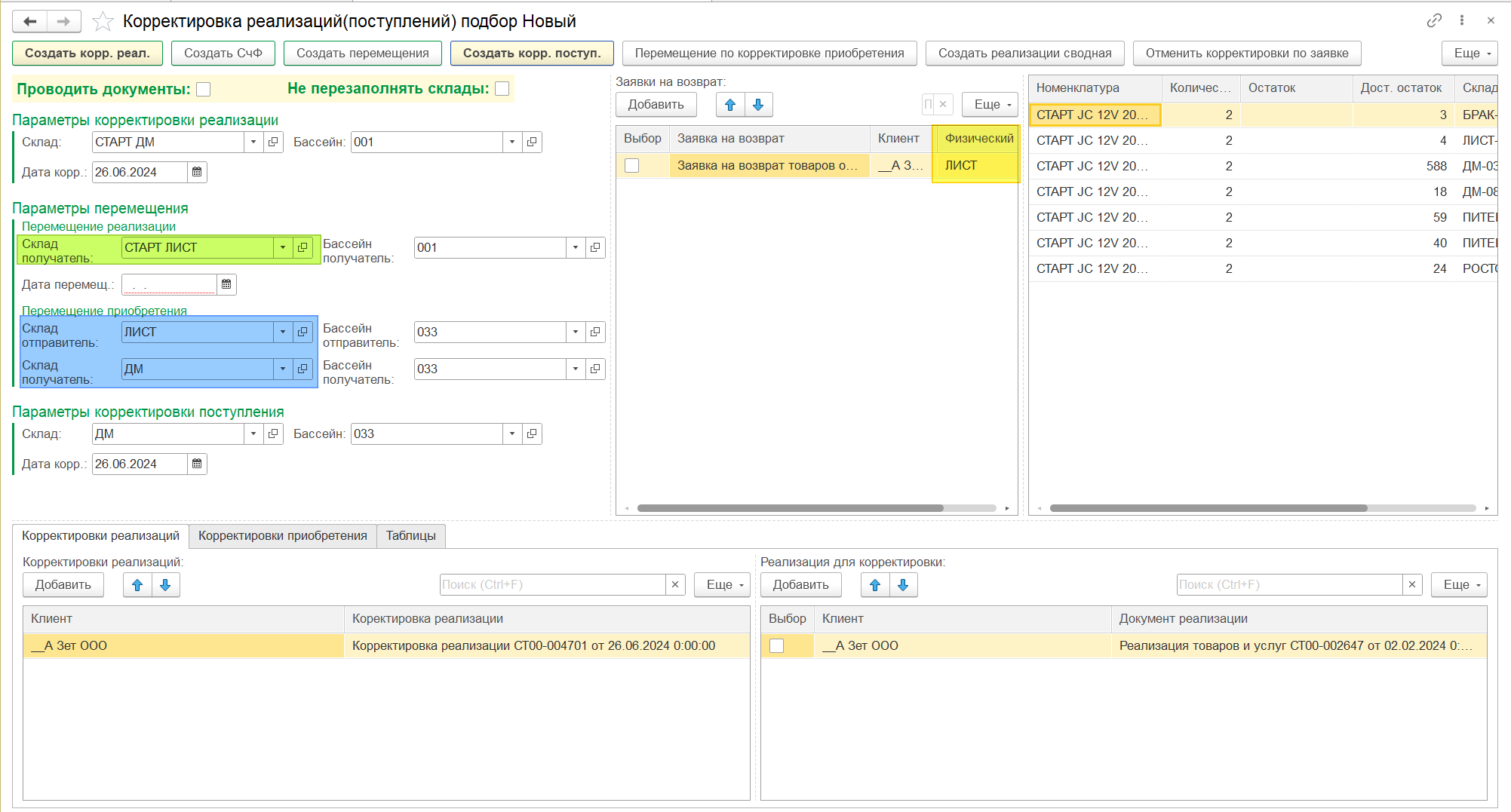
Task: Open calendar for Дата перемещ. field
Action: click(x=226, y=284)
